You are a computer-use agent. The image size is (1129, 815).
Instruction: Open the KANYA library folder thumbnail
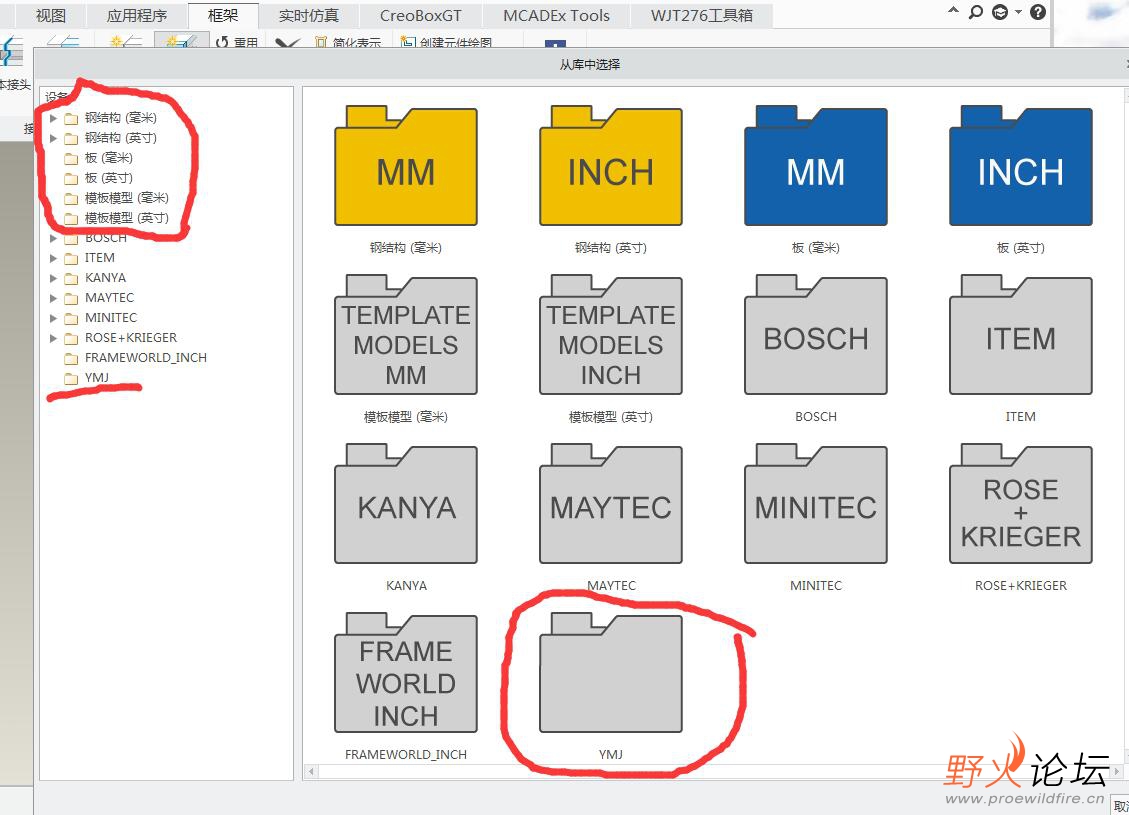pos(406,504)
